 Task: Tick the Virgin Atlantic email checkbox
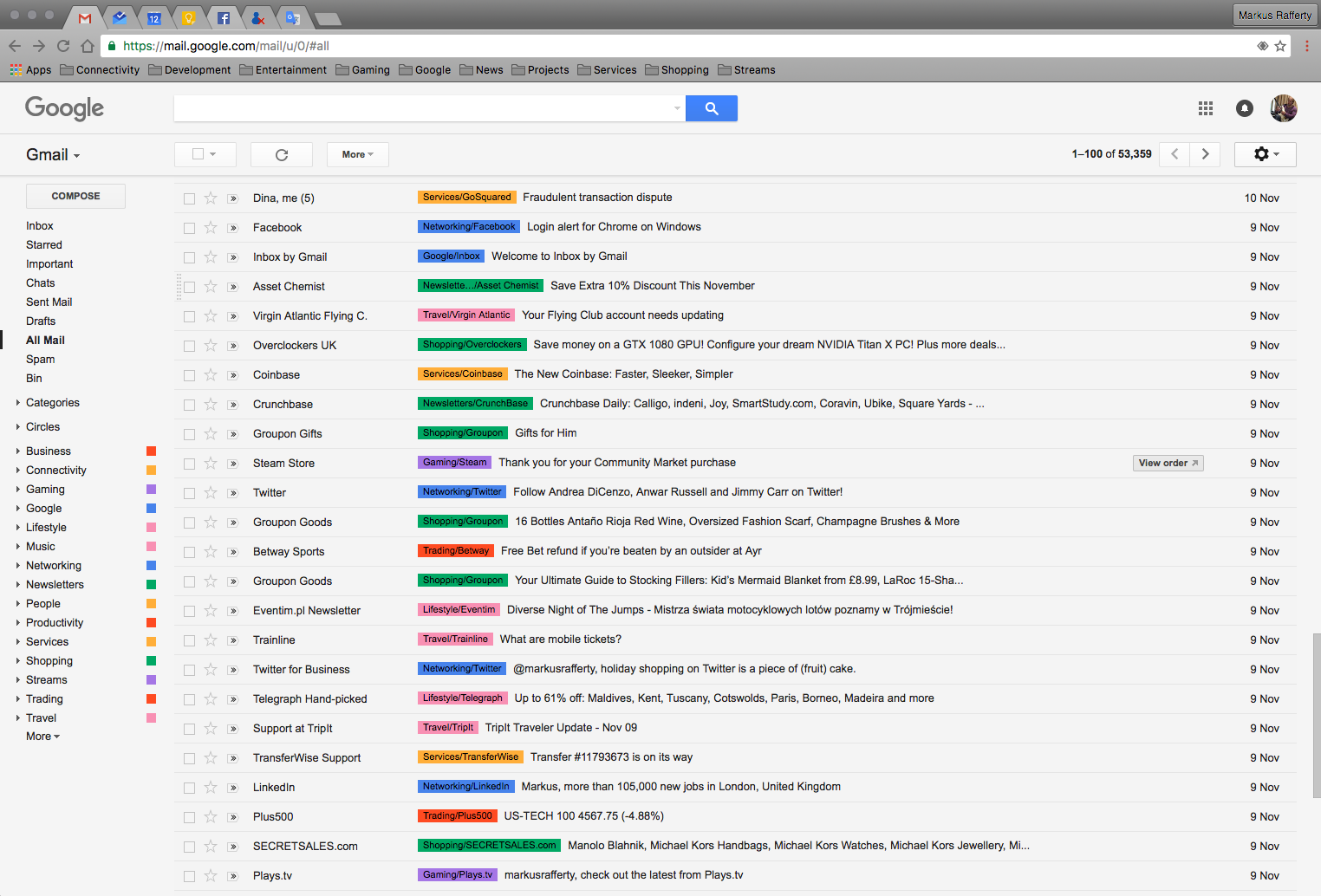click(189, 316)
